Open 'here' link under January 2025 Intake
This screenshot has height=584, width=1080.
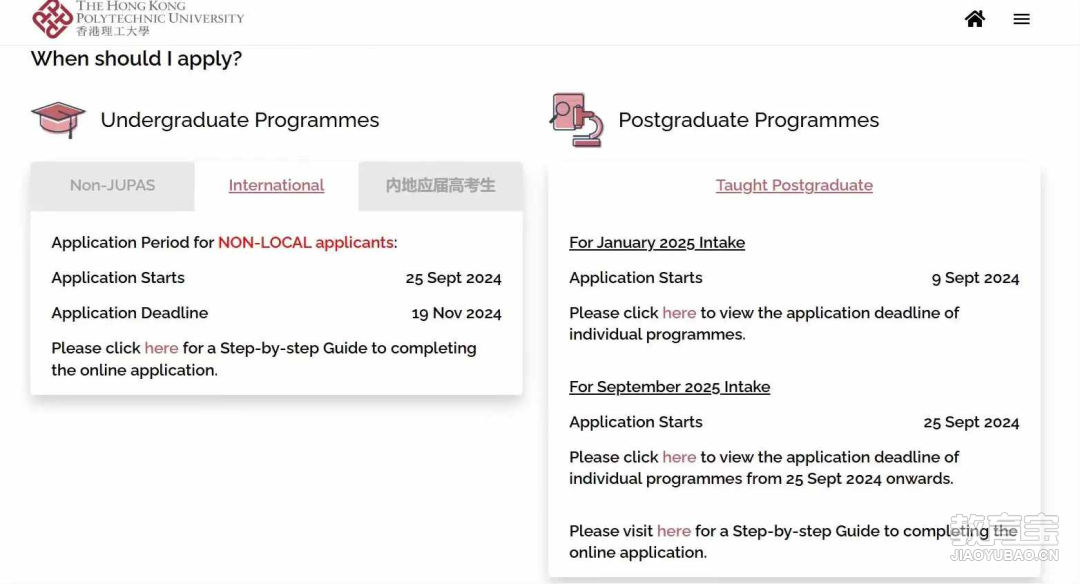(x=679, y=313)
